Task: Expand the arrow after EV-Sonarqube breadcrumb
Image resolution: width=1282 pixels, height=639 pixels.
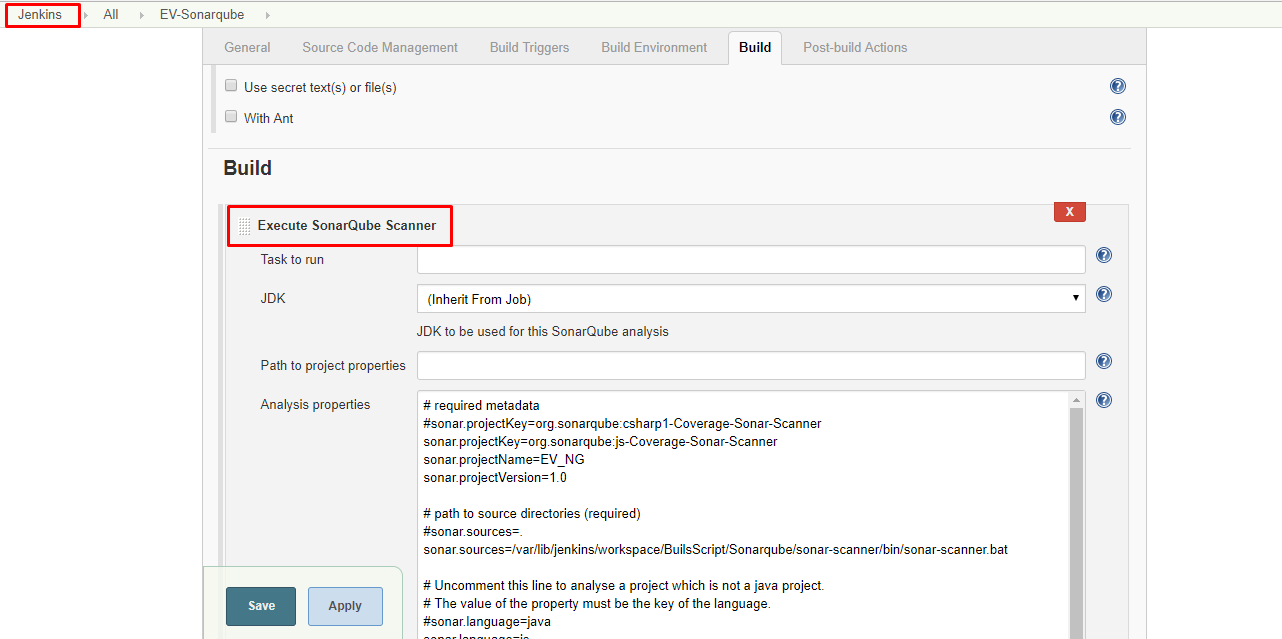Action: [268, 15]
